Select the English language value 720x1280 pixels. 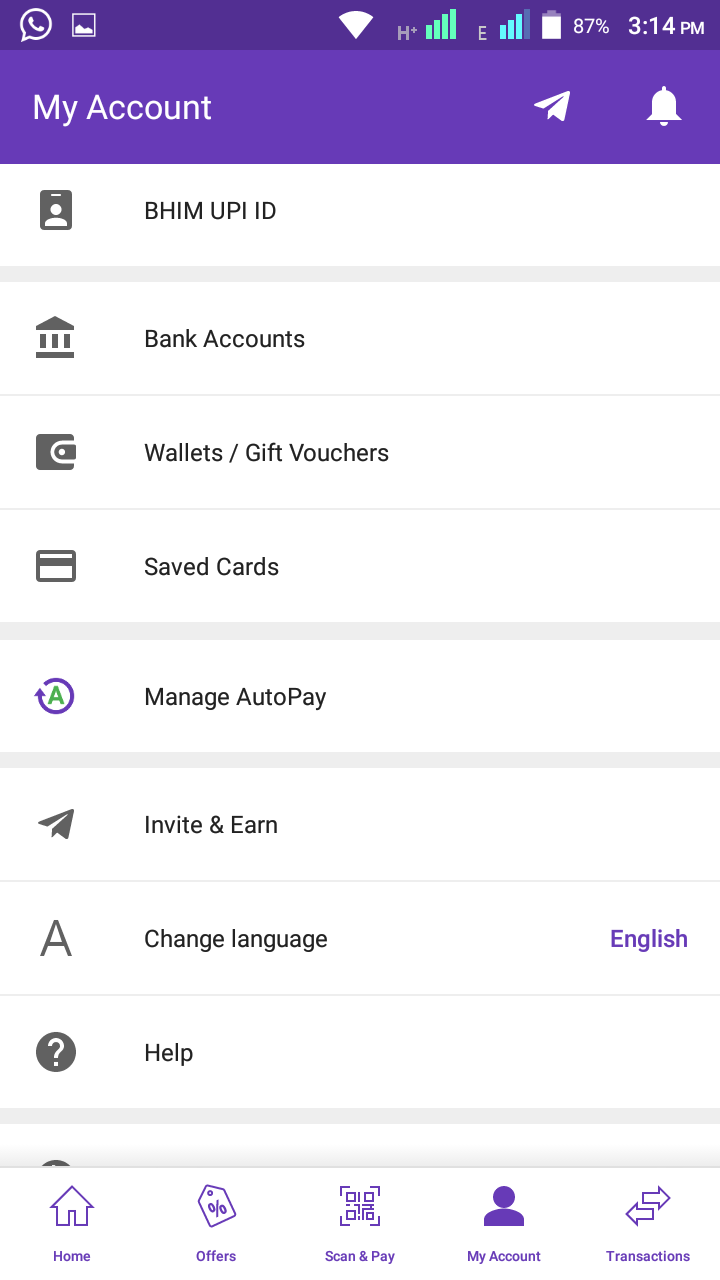649,939
